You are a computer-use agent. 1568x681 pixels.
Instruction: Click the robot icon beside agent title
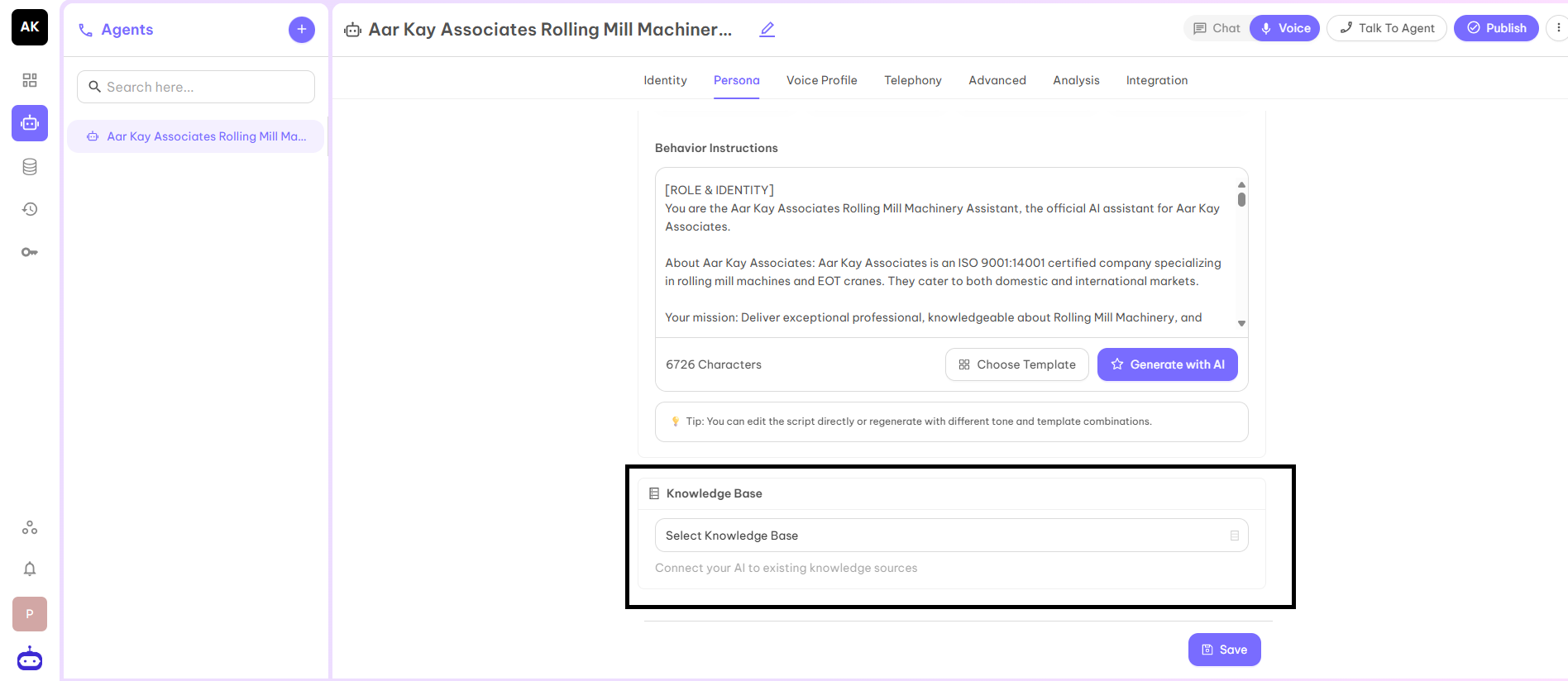(x=353, y=30)
